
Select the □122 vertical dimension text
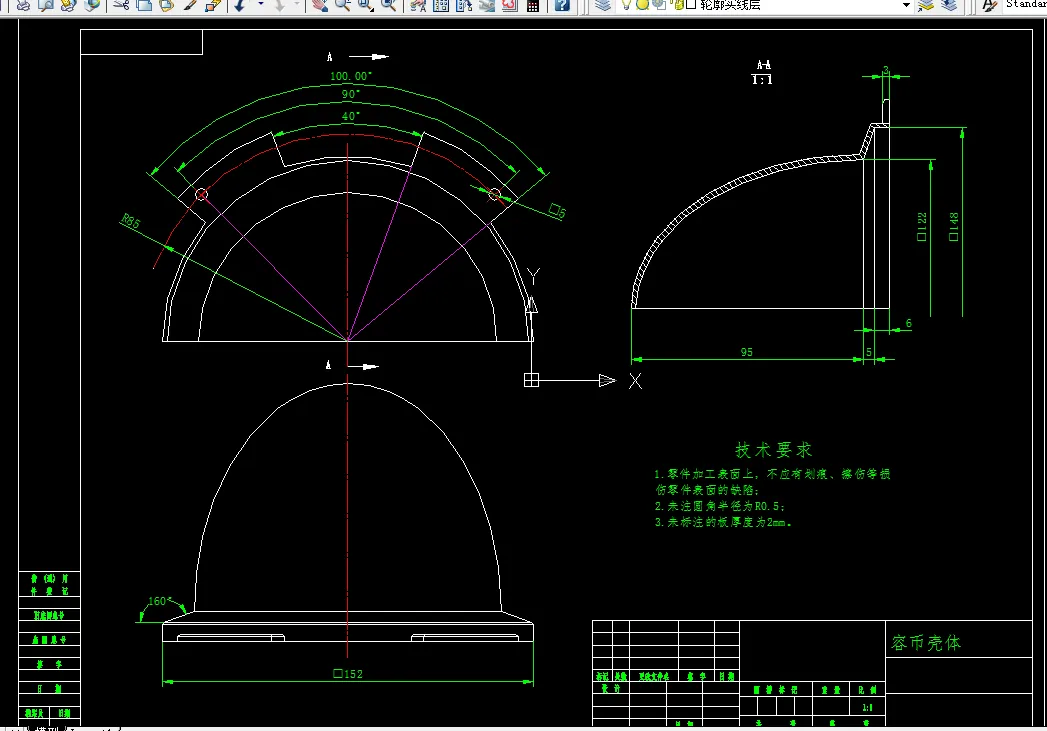point(921,227)
